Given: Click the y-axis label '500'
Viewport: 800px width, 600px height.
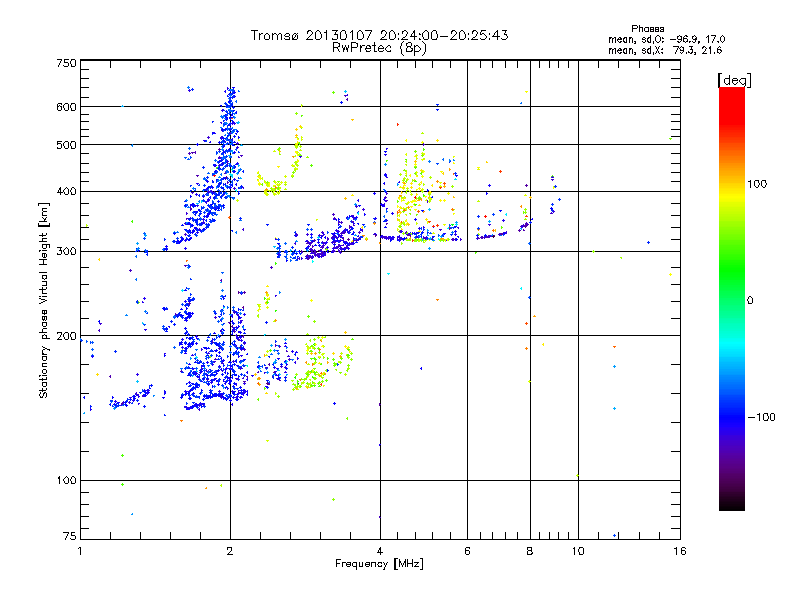Looking at the screenshot, I should (x=66, y=145).
